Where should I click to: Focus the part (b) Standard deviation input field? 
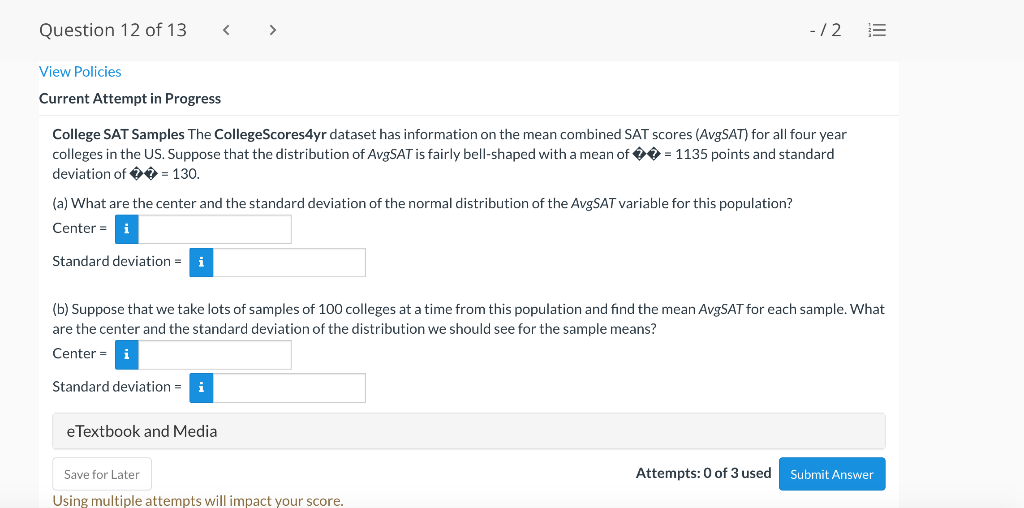point(289,387)
